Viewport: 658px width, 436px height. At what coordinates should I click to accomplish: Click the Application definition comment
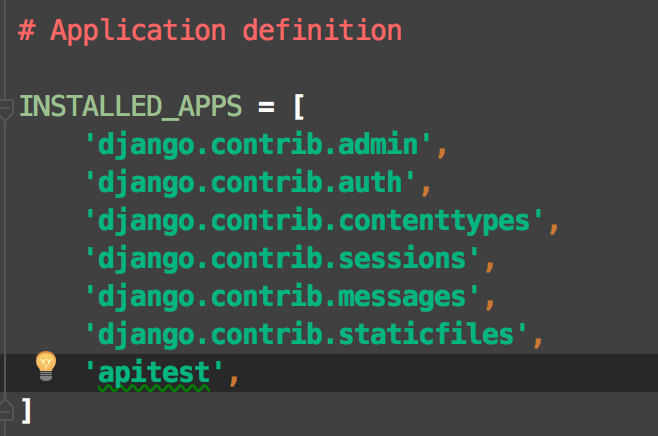point(210,31)
